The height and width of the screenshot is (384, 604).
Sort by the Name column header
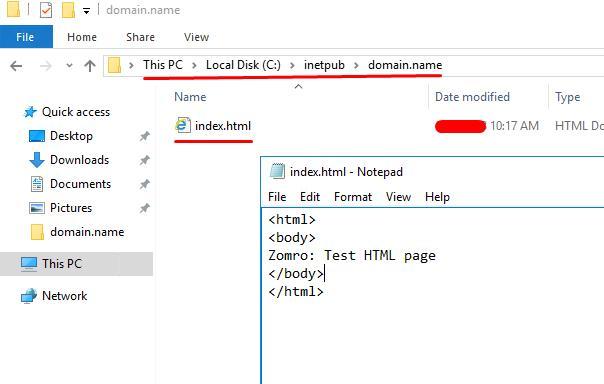coord(190,97)
